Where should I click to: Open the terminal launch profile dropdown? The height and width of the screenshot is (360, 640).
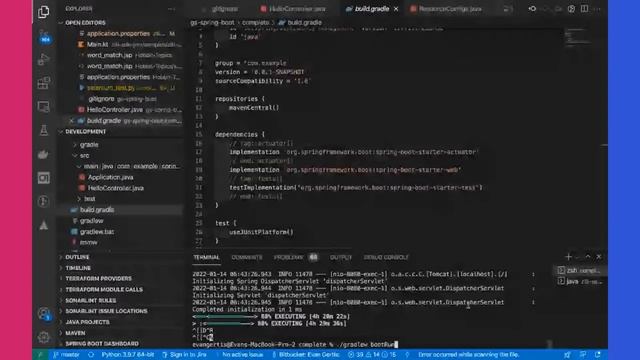(x=577, y=257)
